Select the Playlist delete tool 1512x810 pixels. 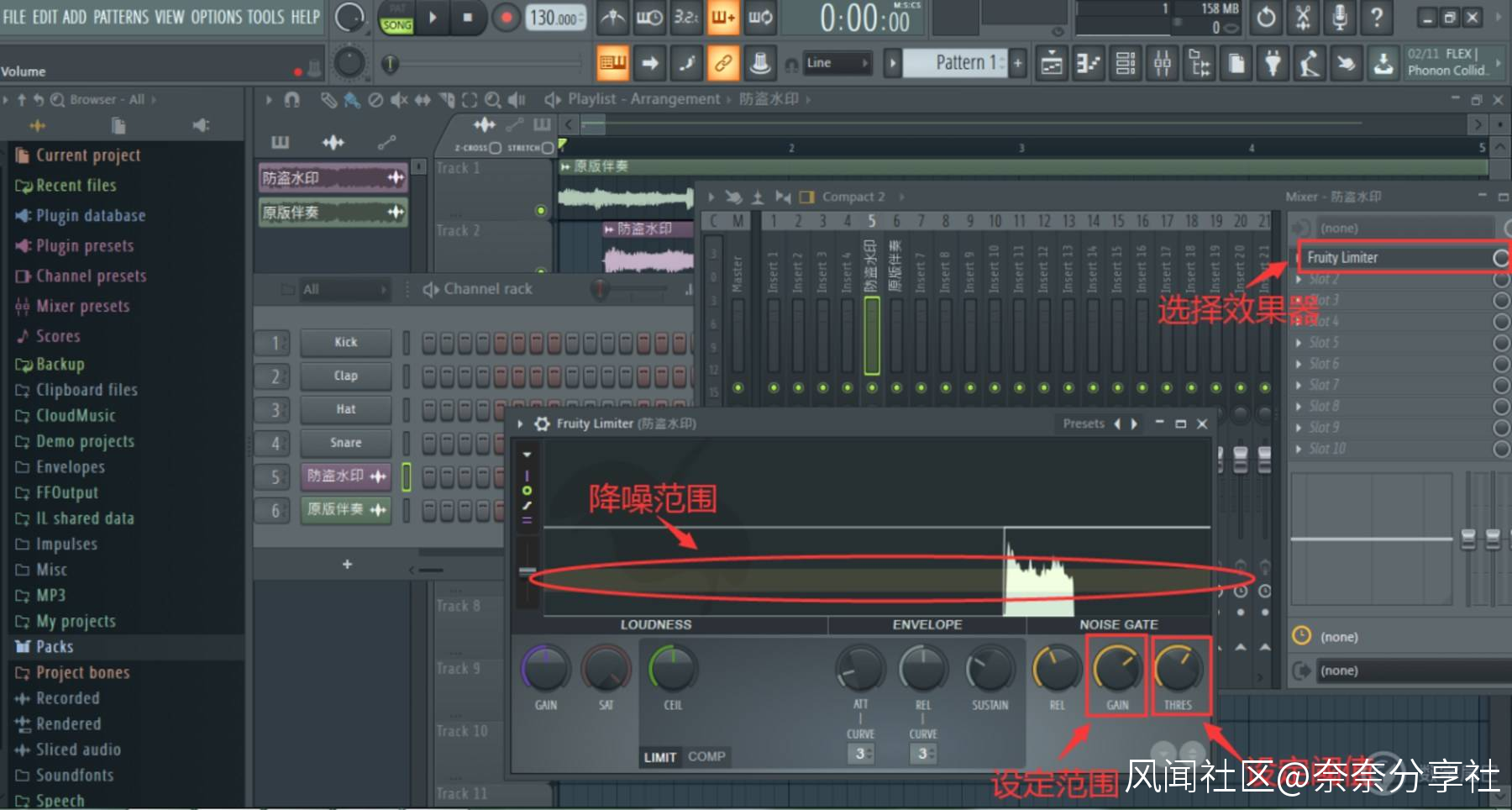pyautogui.click(x=375, y=100)
